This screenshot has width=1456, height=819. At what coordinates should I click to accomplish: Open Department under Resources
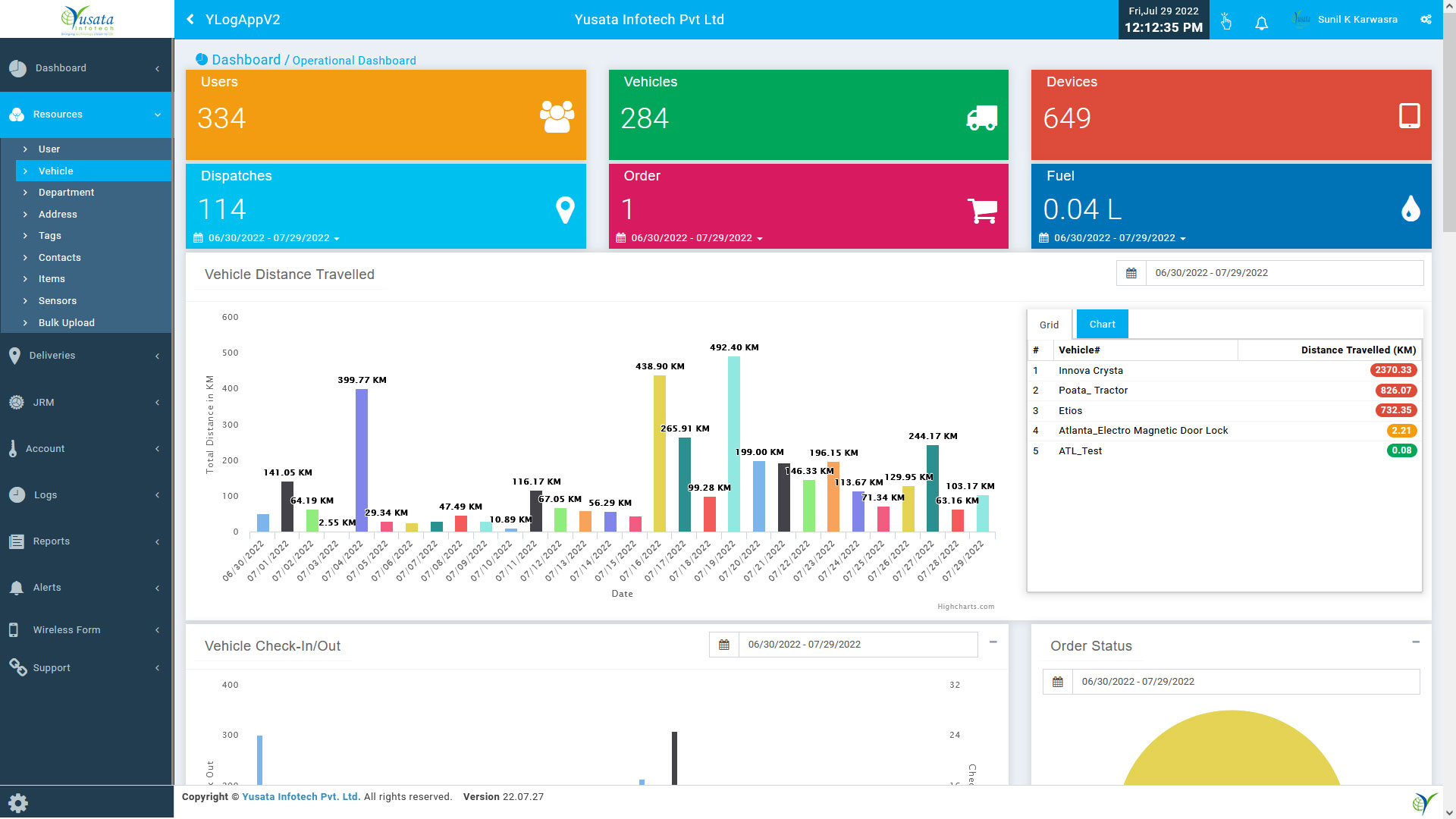click(x=66, y=193)
